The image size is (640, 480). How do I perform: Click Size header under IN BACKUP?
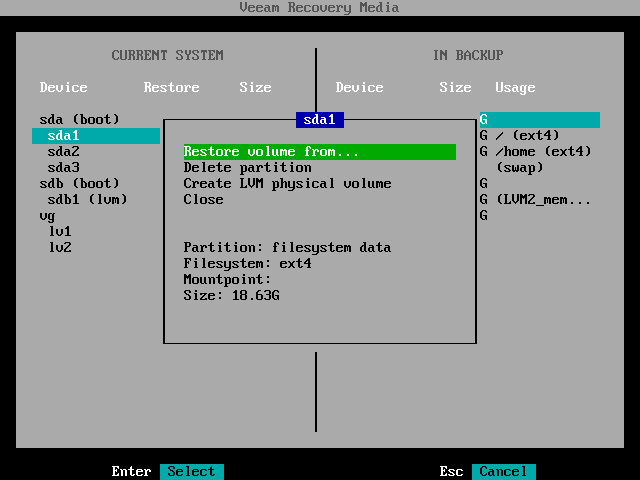455,87
